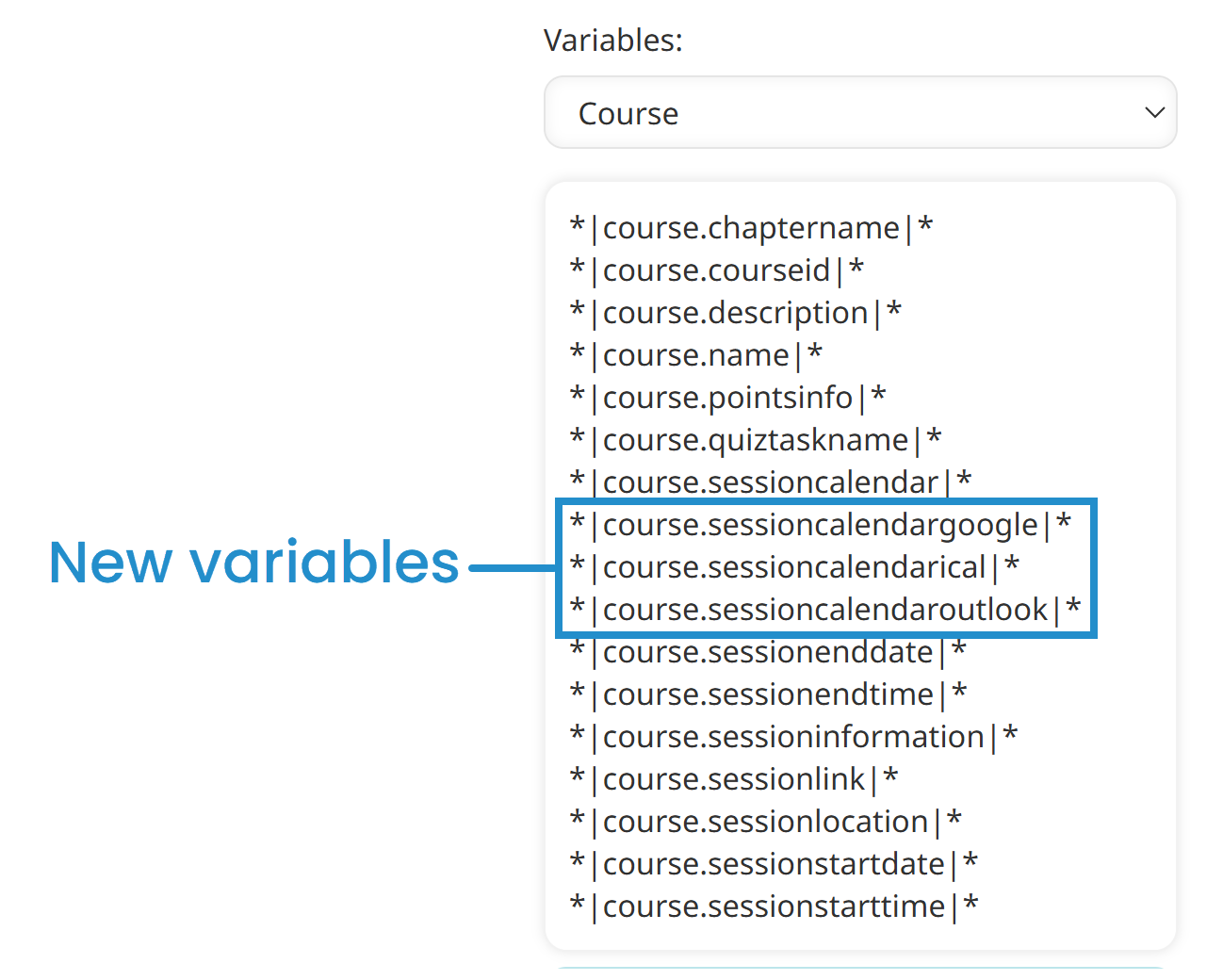Select the course.sessionenddate variable
Viewport: 1223px width, 980px height.
[768, 652]
